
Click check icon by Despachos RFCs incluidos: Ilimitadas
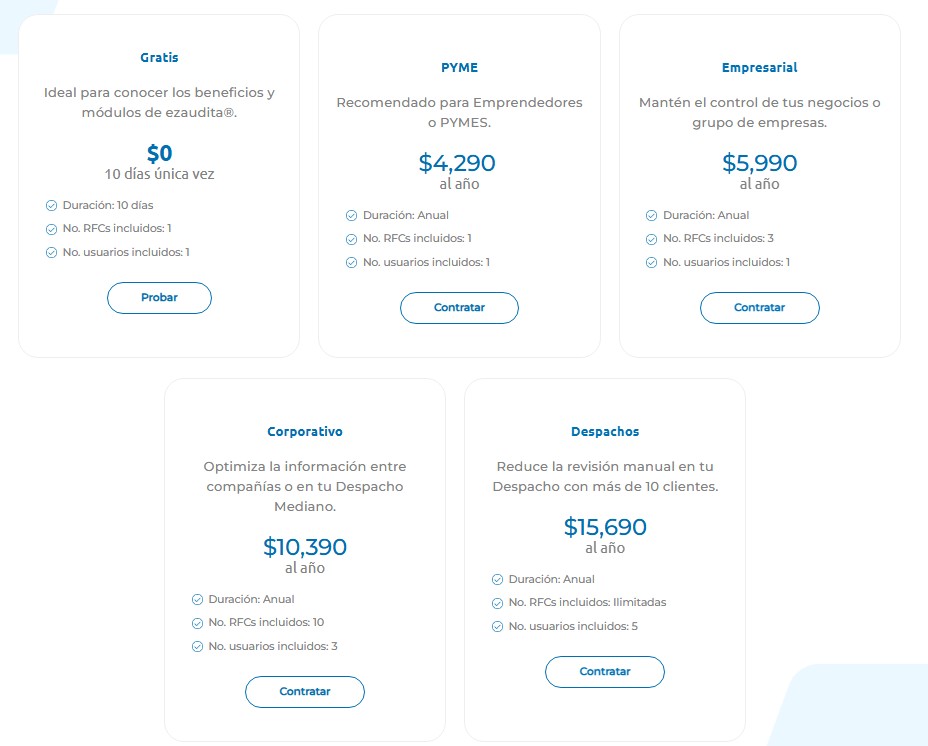[498, 603]
